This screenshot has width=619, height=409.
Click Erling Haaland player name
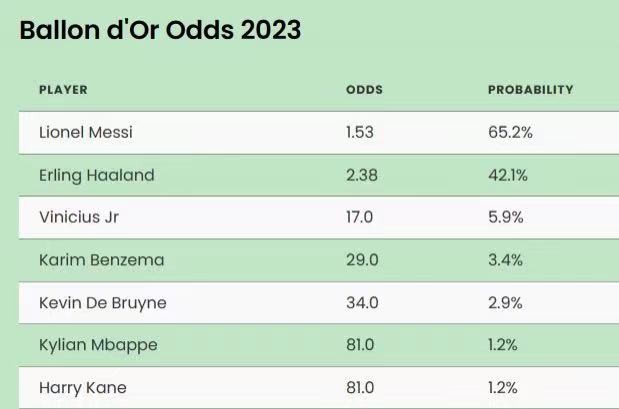click(97, 175)
